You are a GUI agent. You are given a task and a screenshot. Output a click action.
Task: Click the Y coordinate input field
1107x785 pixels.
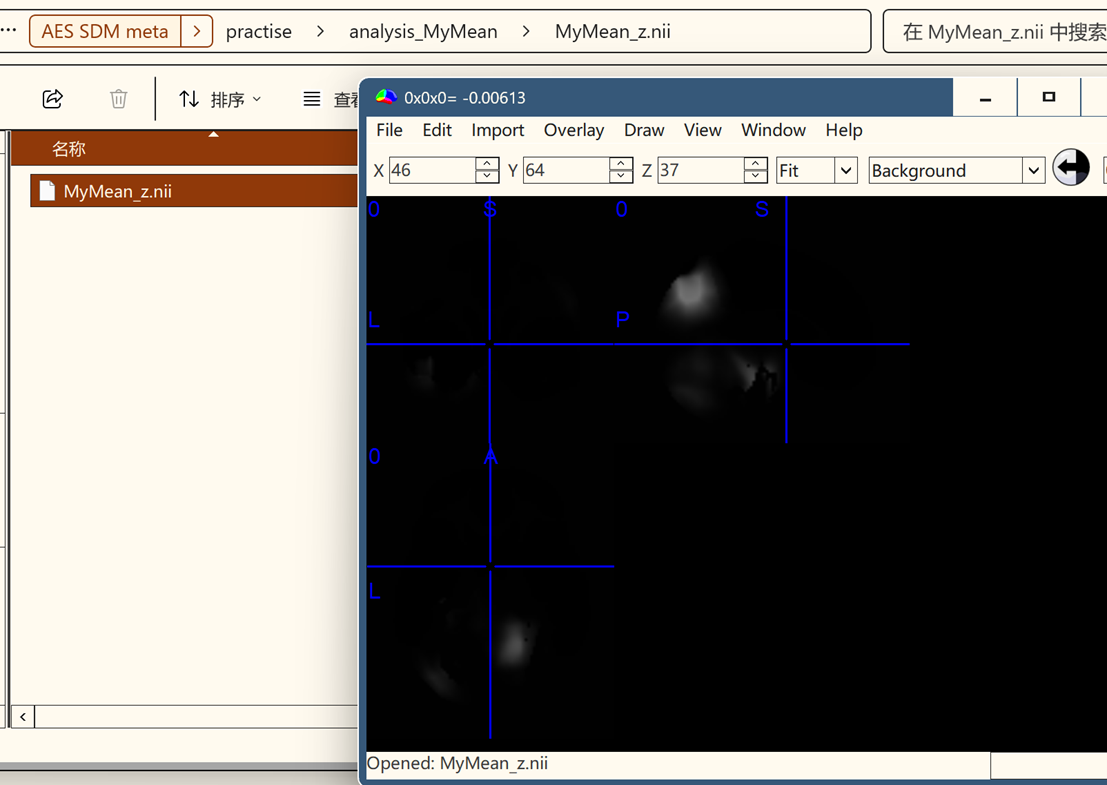coord(565,171)
